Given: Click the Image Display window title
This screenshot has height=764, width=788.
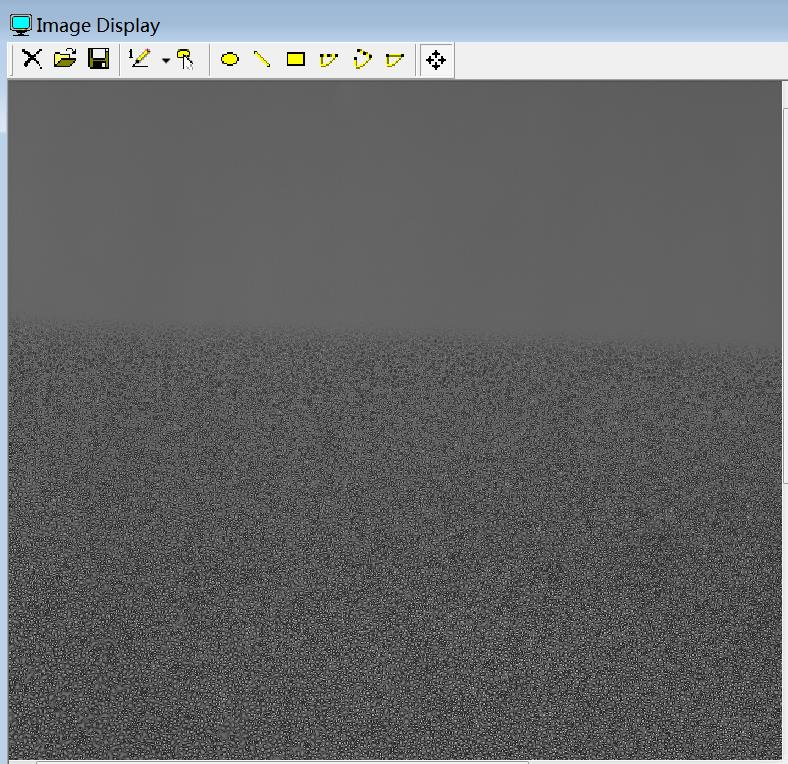Looking at the screenshot, I should [x=98, y=25].
